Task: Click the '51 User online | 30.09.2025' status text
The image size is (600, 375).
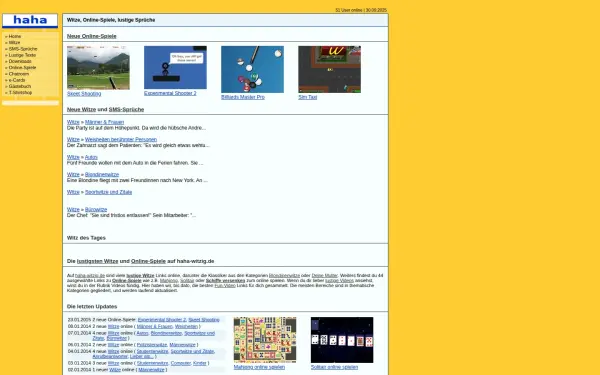Action: 361,10
